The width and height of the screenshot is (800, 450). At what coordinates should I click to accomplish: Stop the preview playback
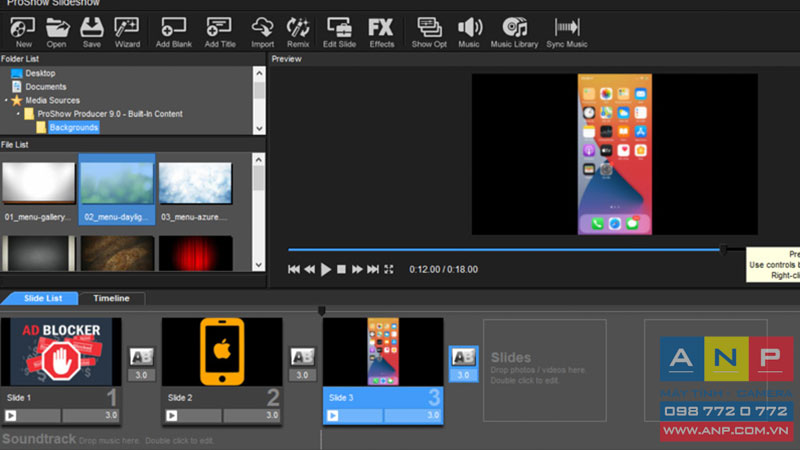pos(341,269)
